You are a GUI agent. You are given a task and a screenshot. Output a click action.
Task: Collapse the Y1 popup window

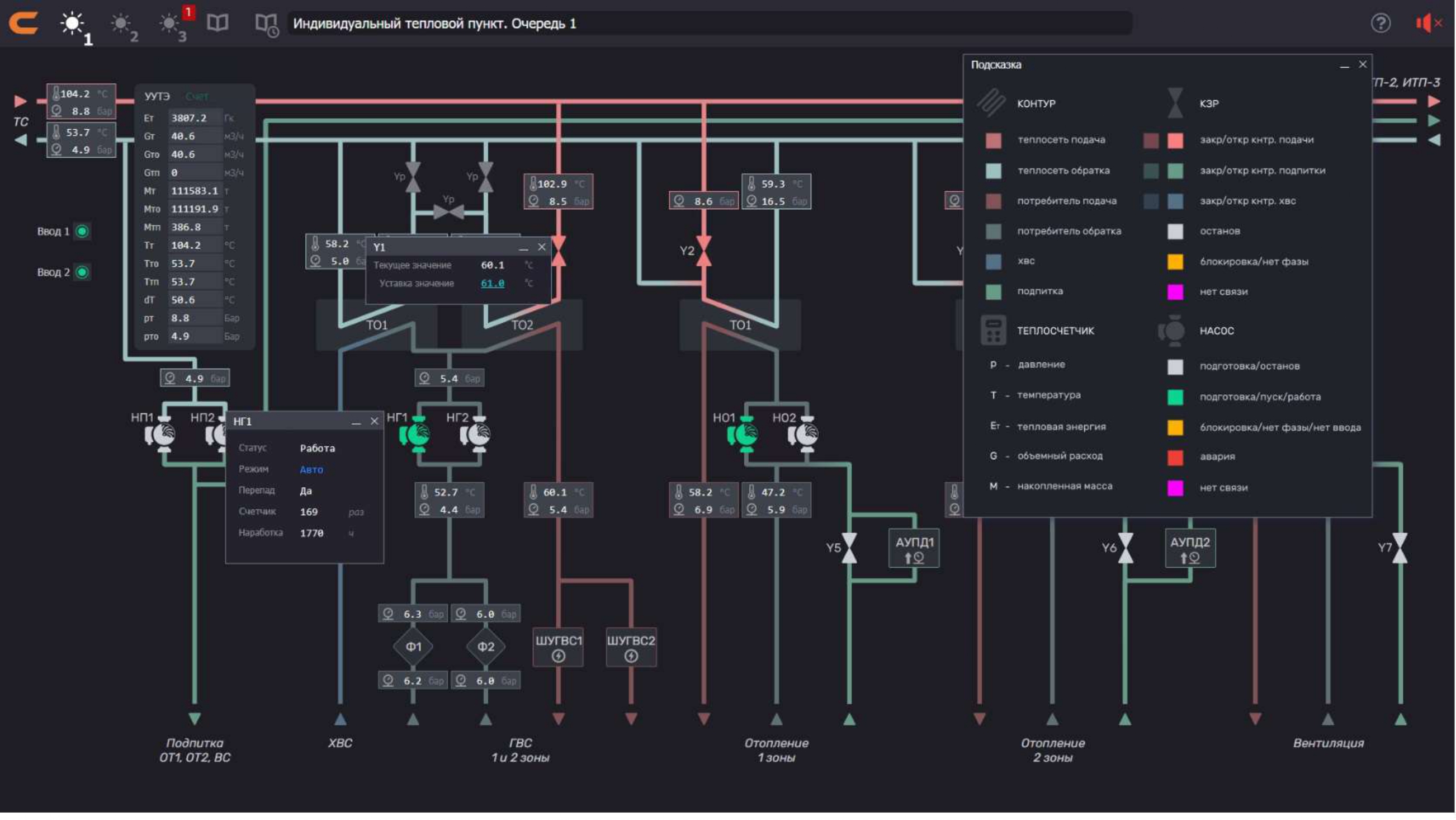click(523, 248)
